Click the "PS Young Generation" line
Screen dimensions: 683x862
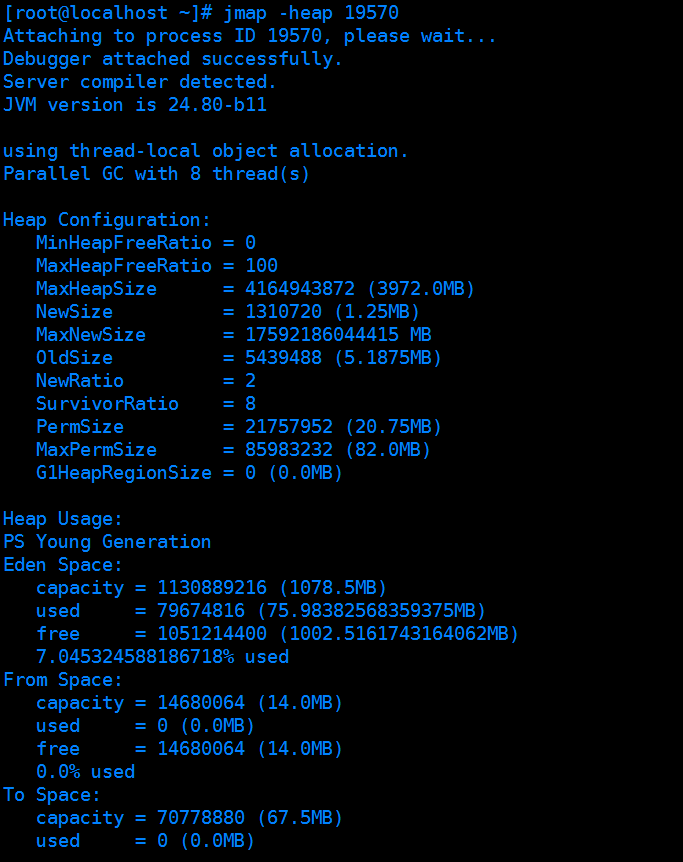point(107,542)
